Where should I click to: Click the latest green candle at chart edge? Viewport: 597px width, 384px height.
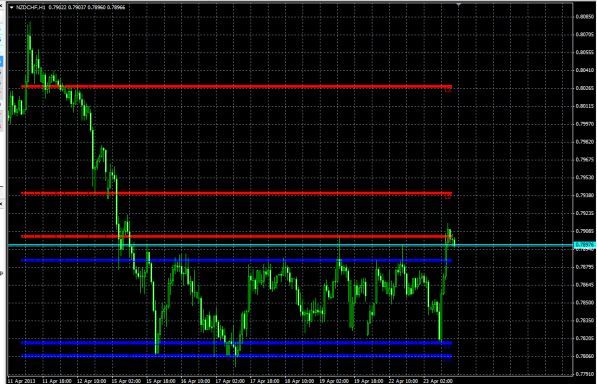click(x=454, y=241)
